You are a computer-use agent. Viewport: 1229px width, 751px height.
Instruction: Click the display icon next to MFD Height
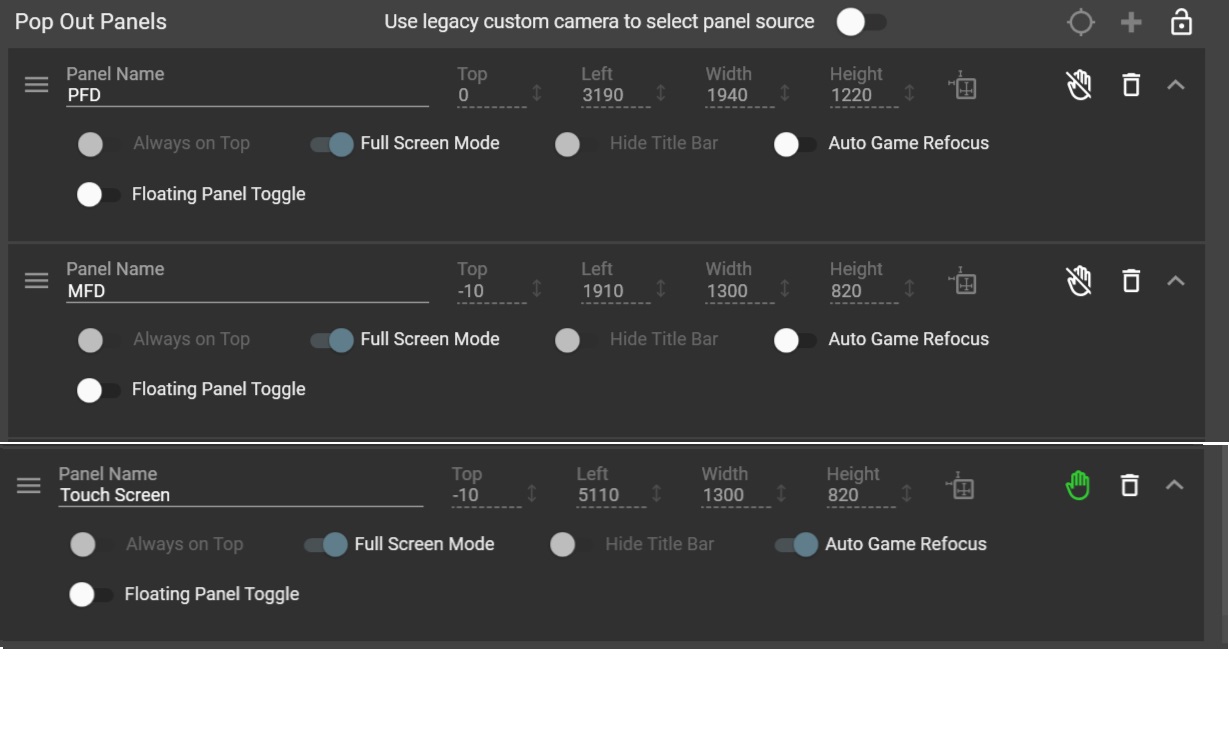pyautogui.click(x=966, y=283)
